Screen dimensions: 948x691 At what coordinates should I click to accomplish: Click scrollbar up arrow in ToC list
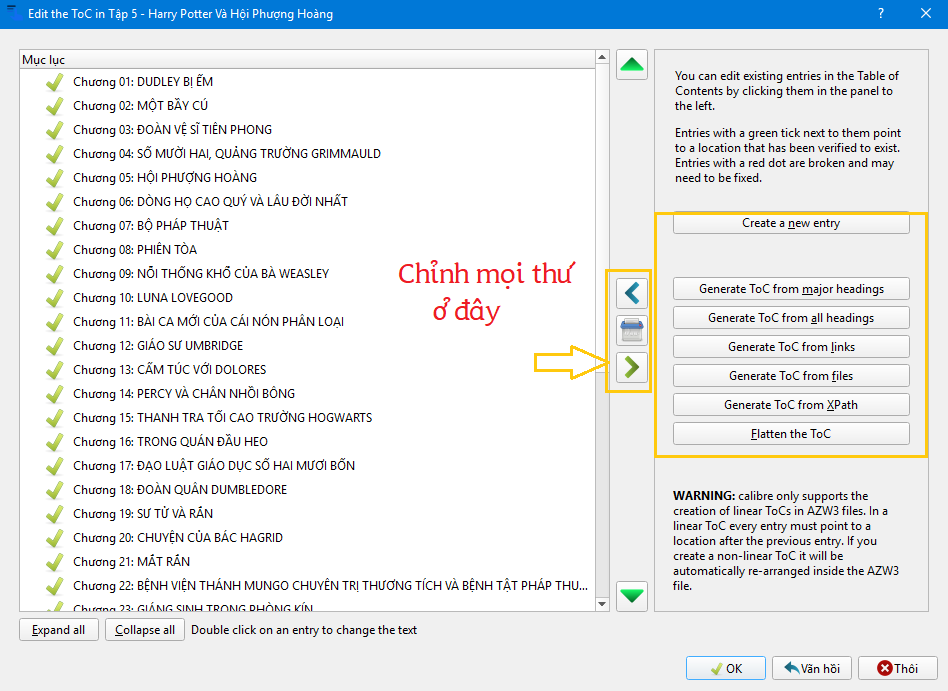click(602, 57)
